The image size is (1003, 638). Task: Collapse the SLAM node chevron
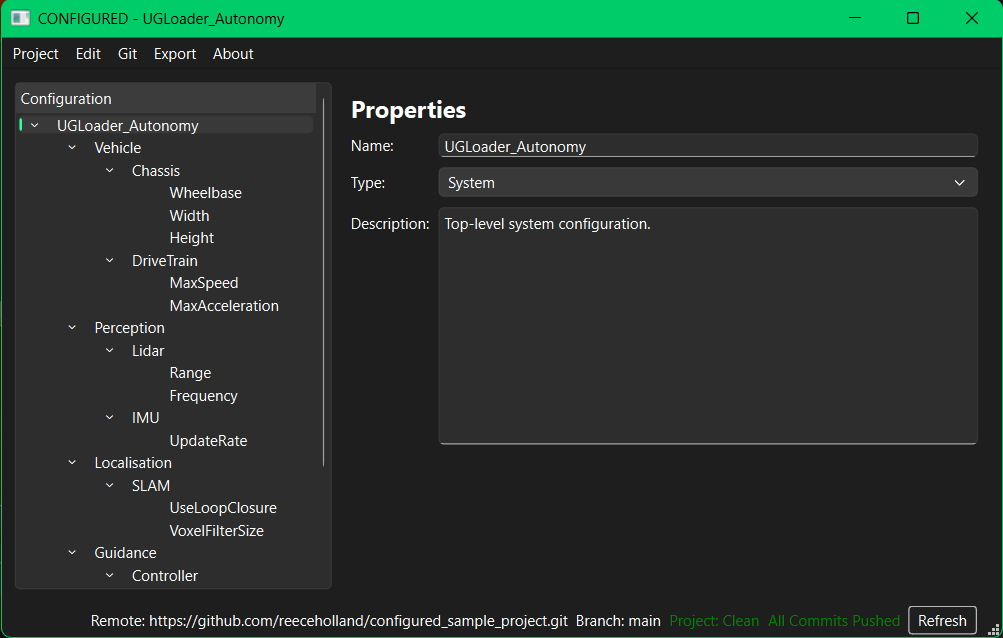110,486
